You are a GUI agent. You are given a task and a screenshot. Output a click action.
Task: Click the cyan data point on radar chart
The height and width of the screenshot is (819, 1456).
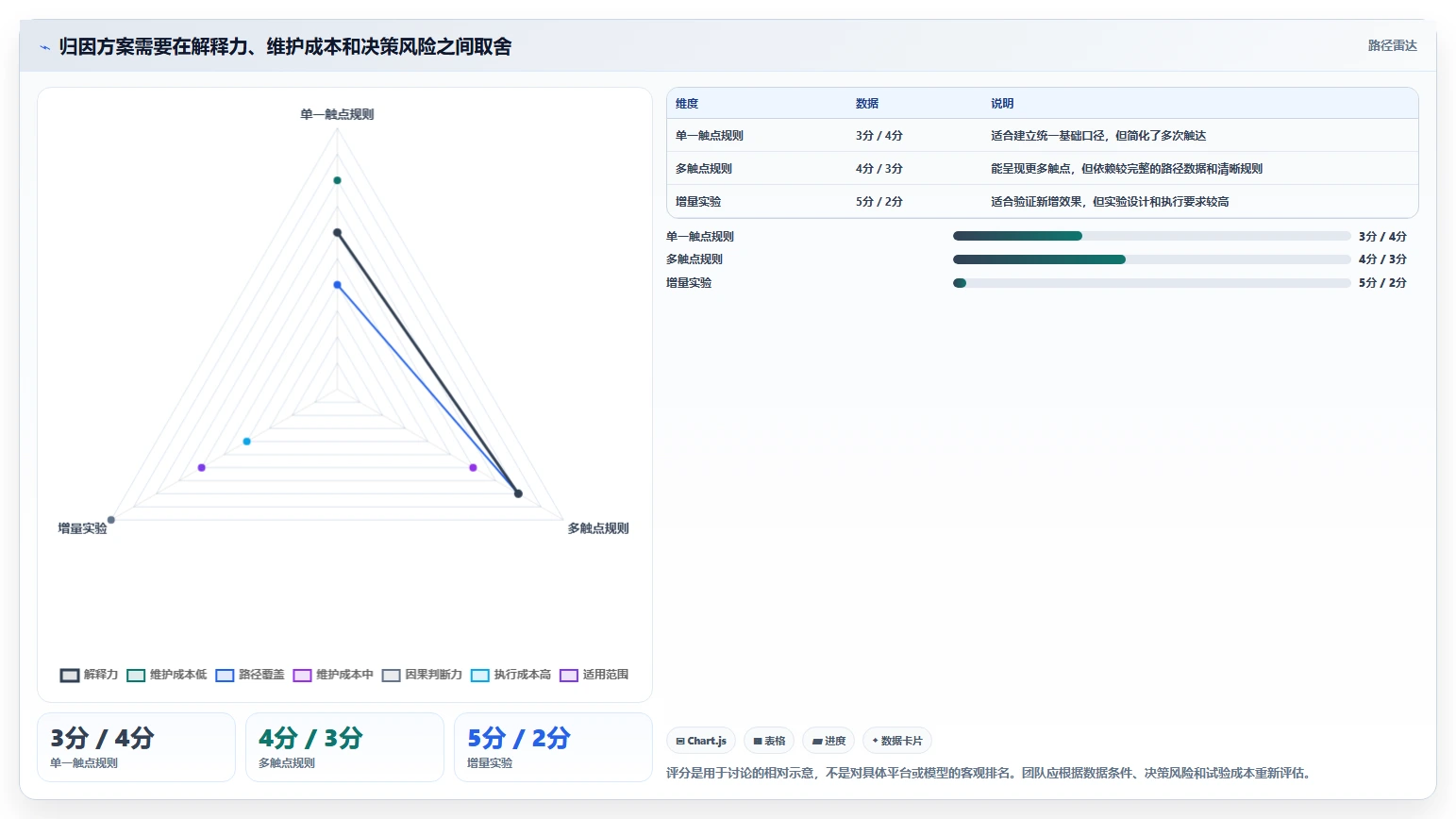click(247, 442)
